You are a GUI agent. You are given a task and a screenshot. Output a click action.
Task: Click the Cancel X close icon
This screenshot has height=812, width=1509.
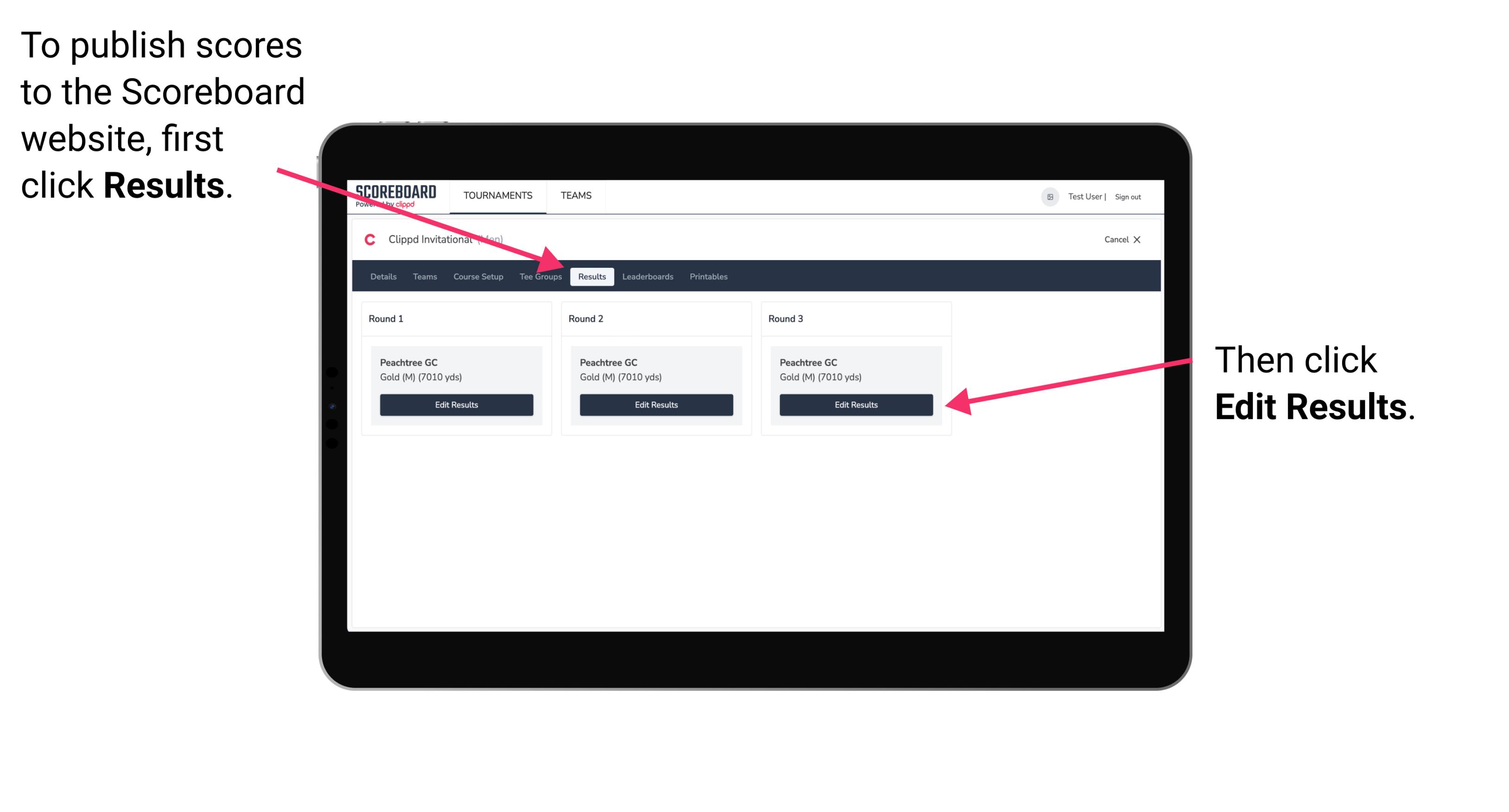[x=1140, y=239]
